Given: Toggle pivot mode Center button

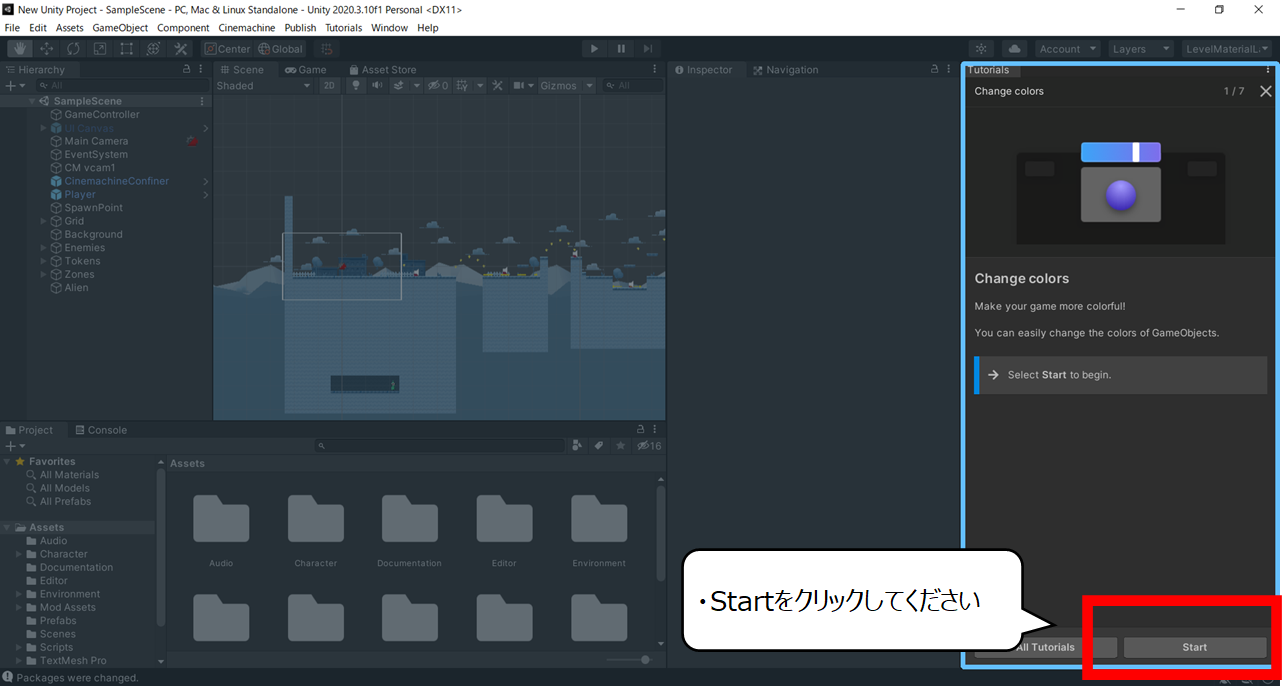Looking at the screenshot, I should pos(227,49).
